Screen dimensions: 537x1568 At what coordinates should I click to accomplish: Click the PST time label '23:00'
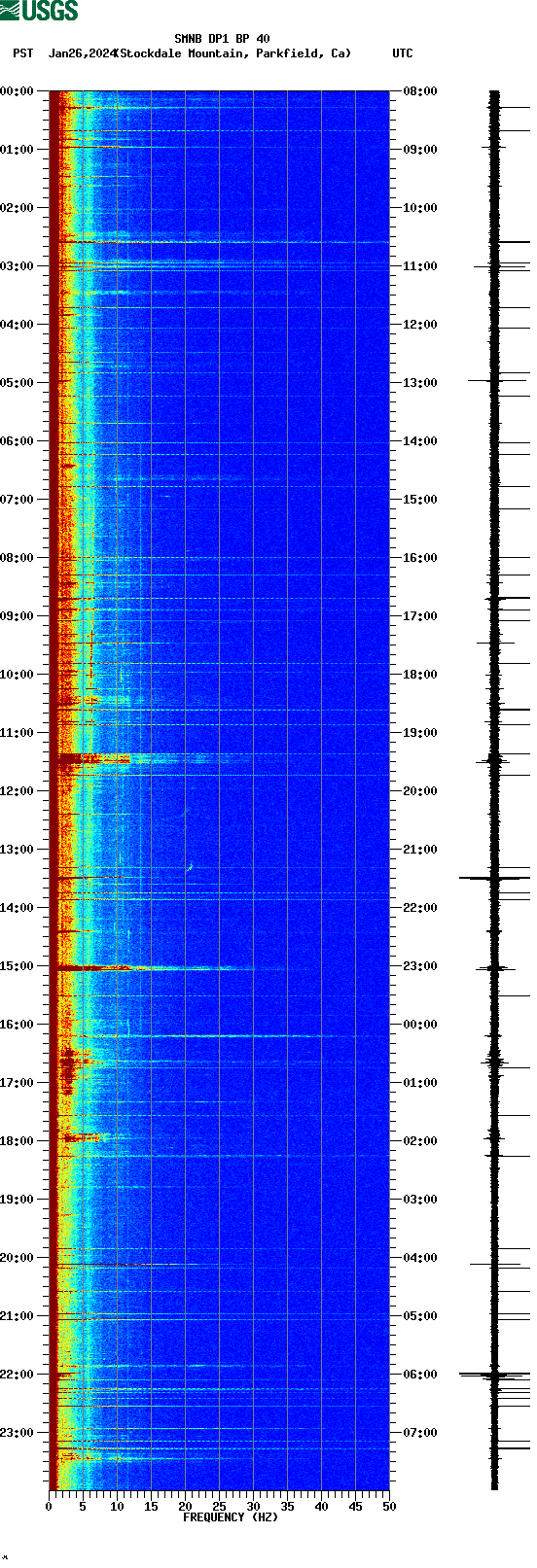(x=18, y=1433)
